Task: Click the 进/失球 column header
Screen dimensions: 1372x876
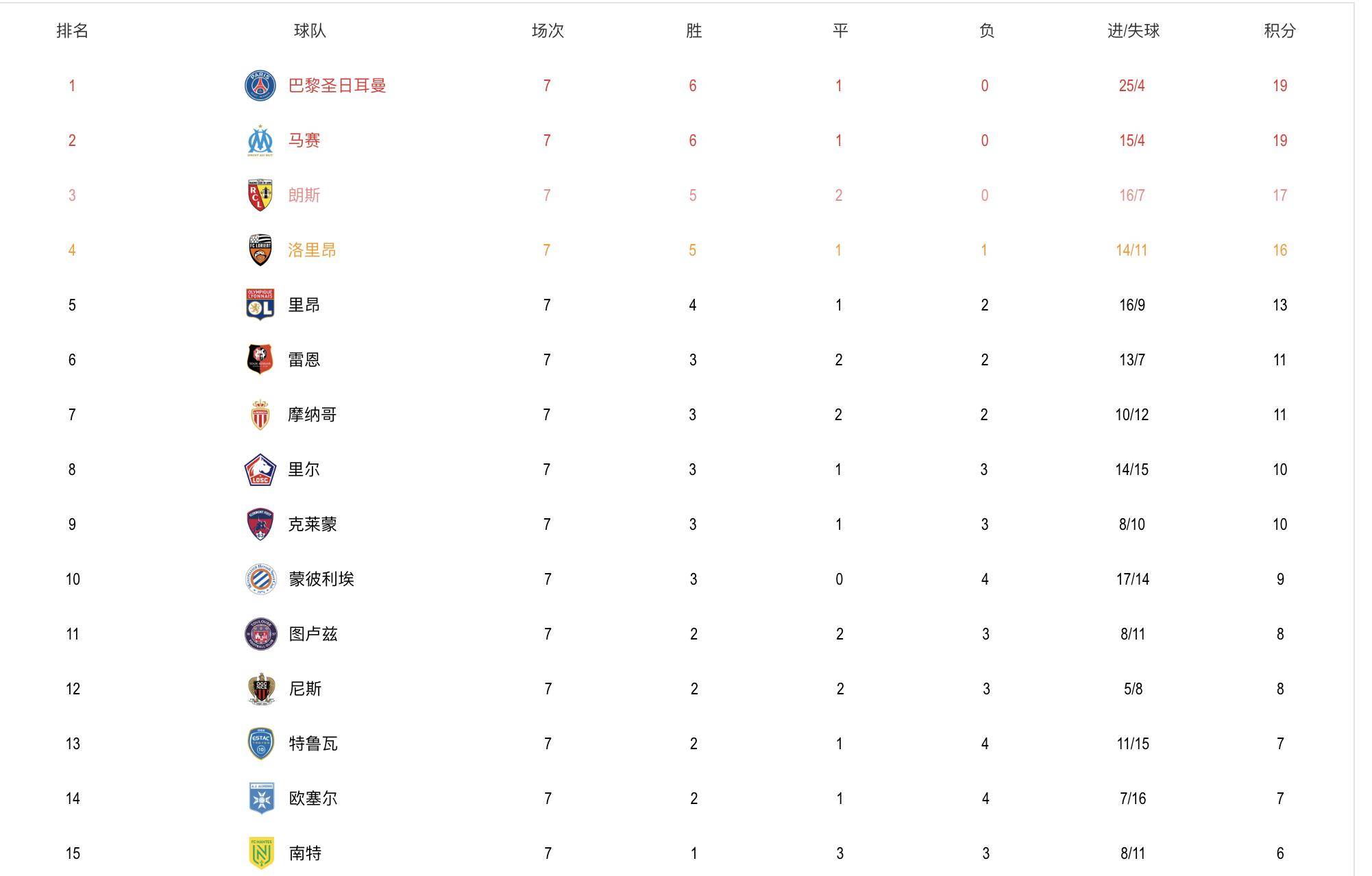Action: pos(1133,31)
